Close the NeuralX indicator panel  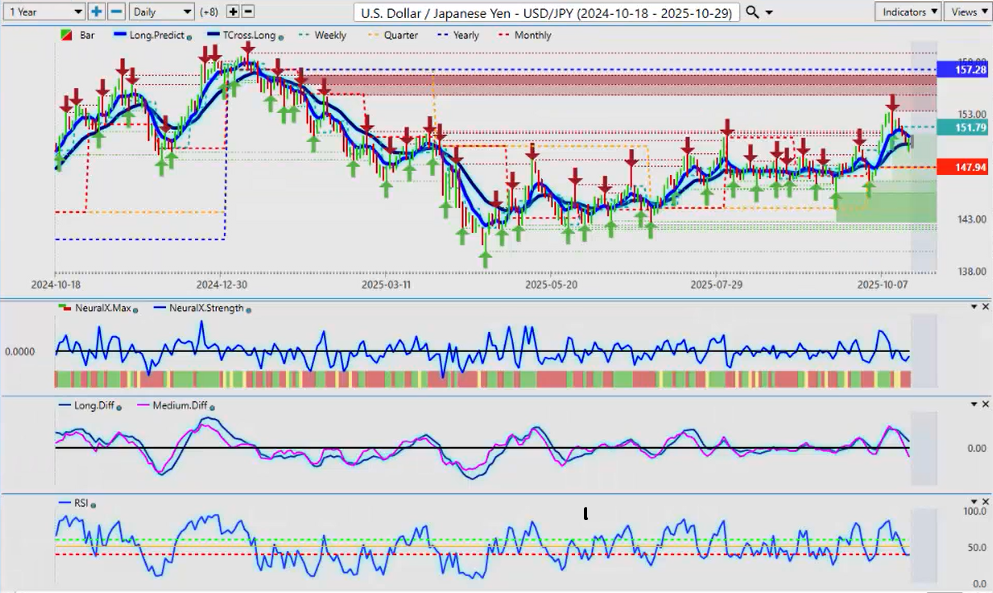[985, 307]
